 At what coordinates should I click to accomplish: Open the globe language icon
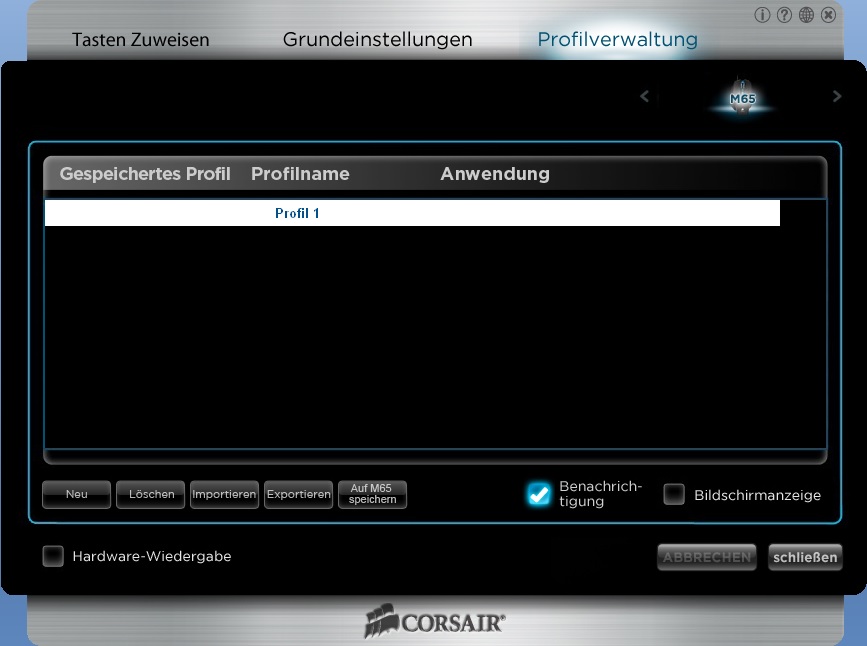coord(806,15)
